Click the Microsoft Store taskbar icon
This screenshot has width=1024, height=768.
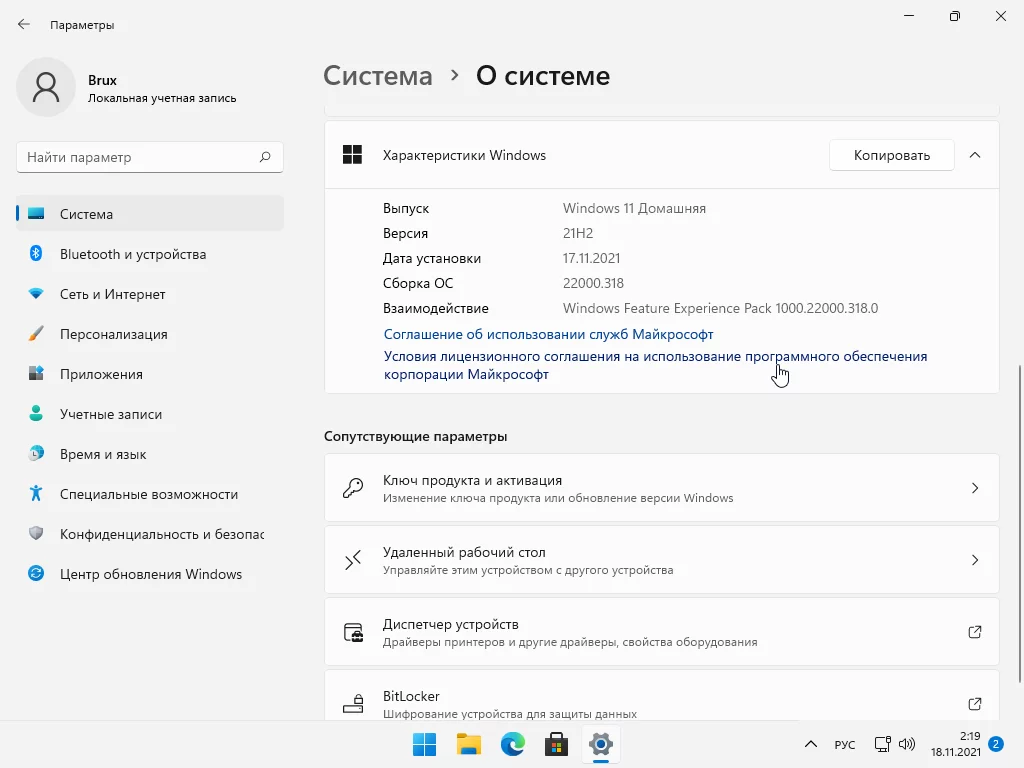point(556,744)
